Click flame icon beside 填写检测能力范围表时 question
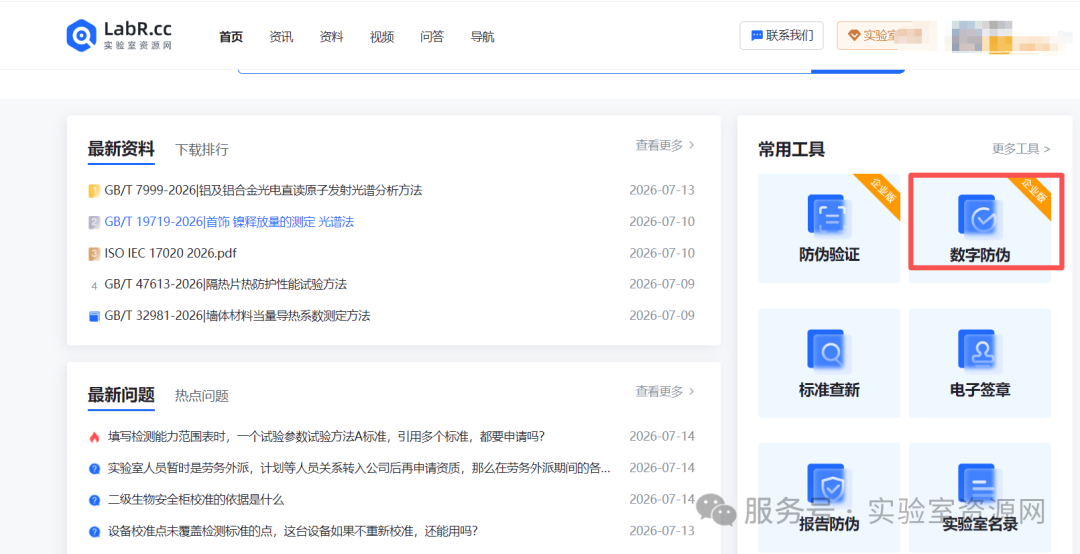1080x554 pixels. pyautogui.click(x=95, y=437)
